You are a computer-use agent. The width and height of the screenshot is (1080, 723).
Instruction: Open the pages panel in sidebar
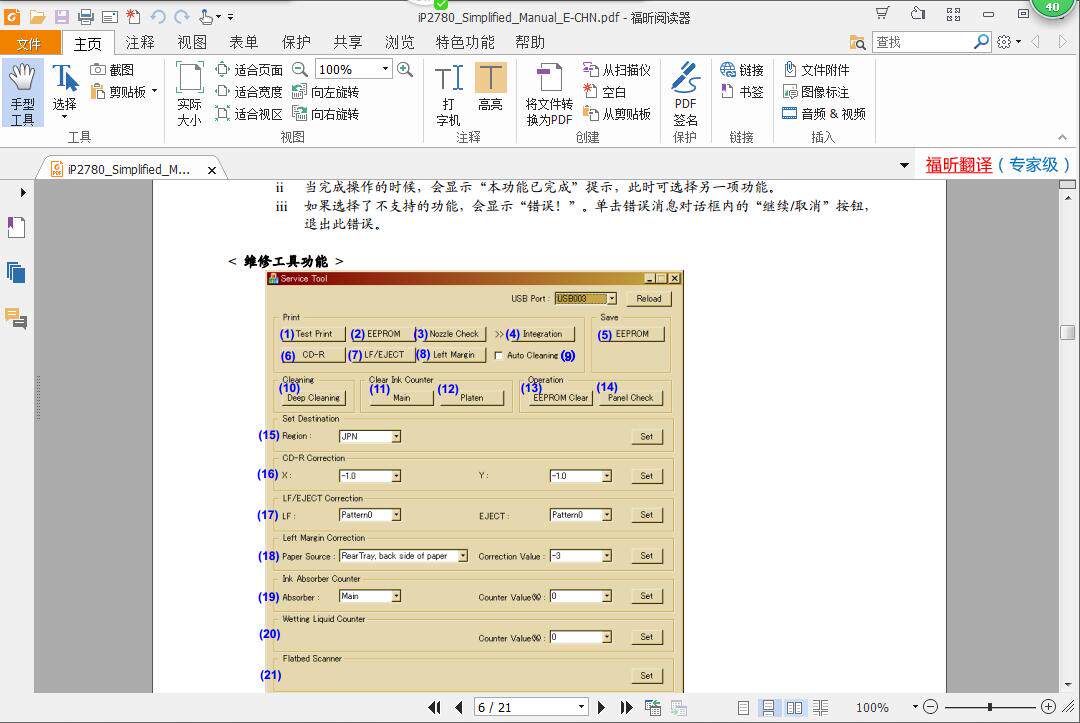click(x=16, y=273)
